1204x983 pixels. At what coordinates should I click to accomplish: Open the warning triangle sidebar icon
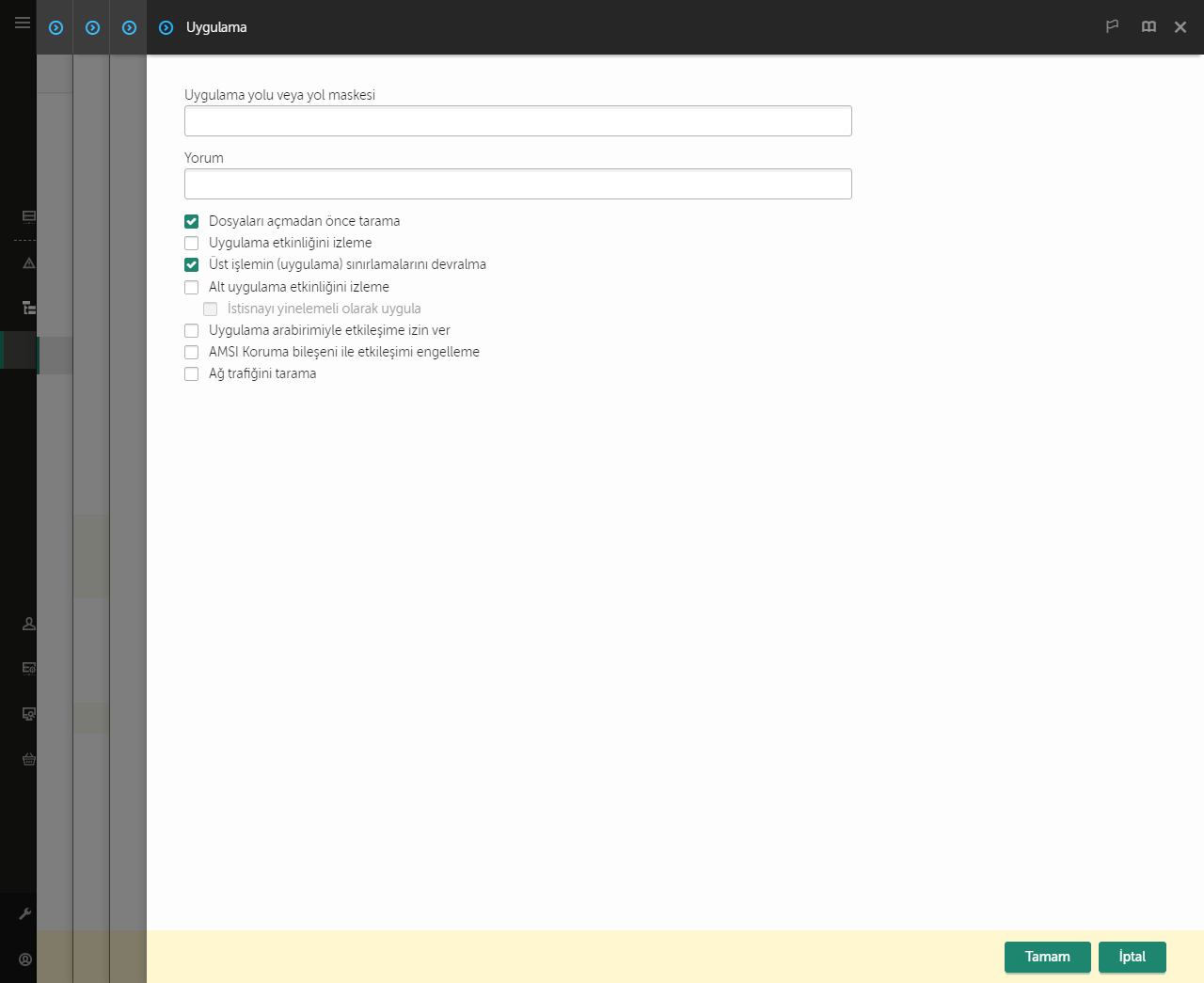pos(29,262)
